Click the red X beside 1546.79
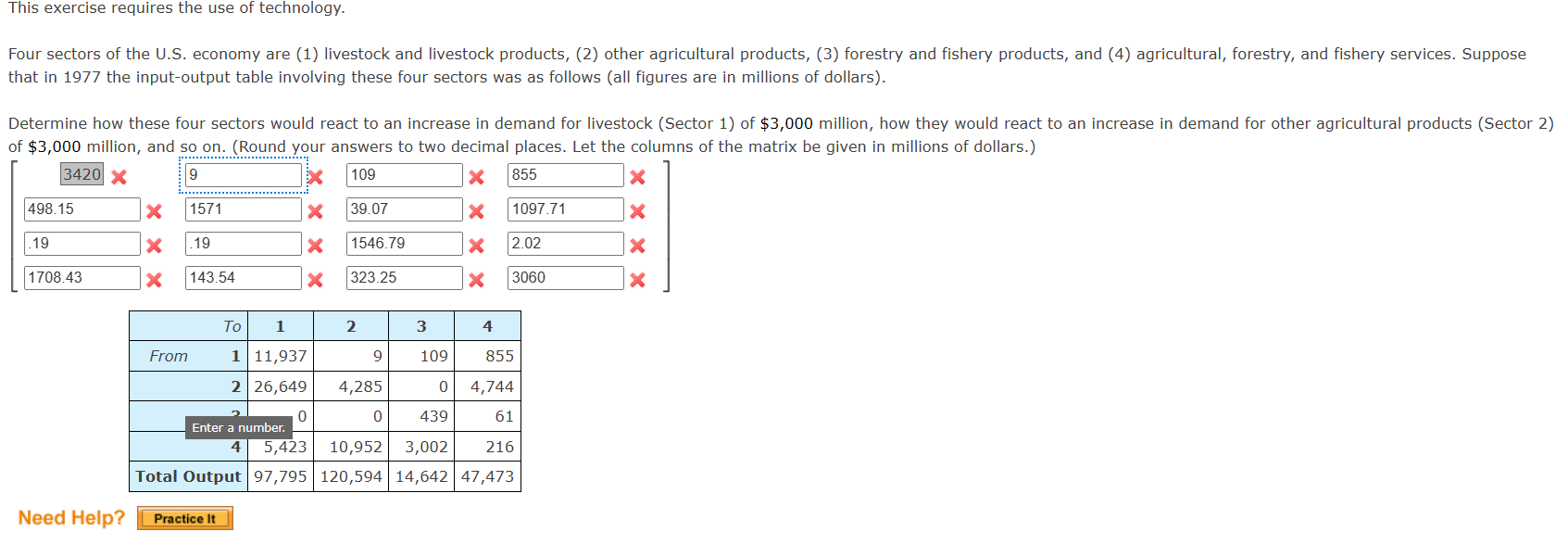The image size is (1568, 544). [475, 245]
